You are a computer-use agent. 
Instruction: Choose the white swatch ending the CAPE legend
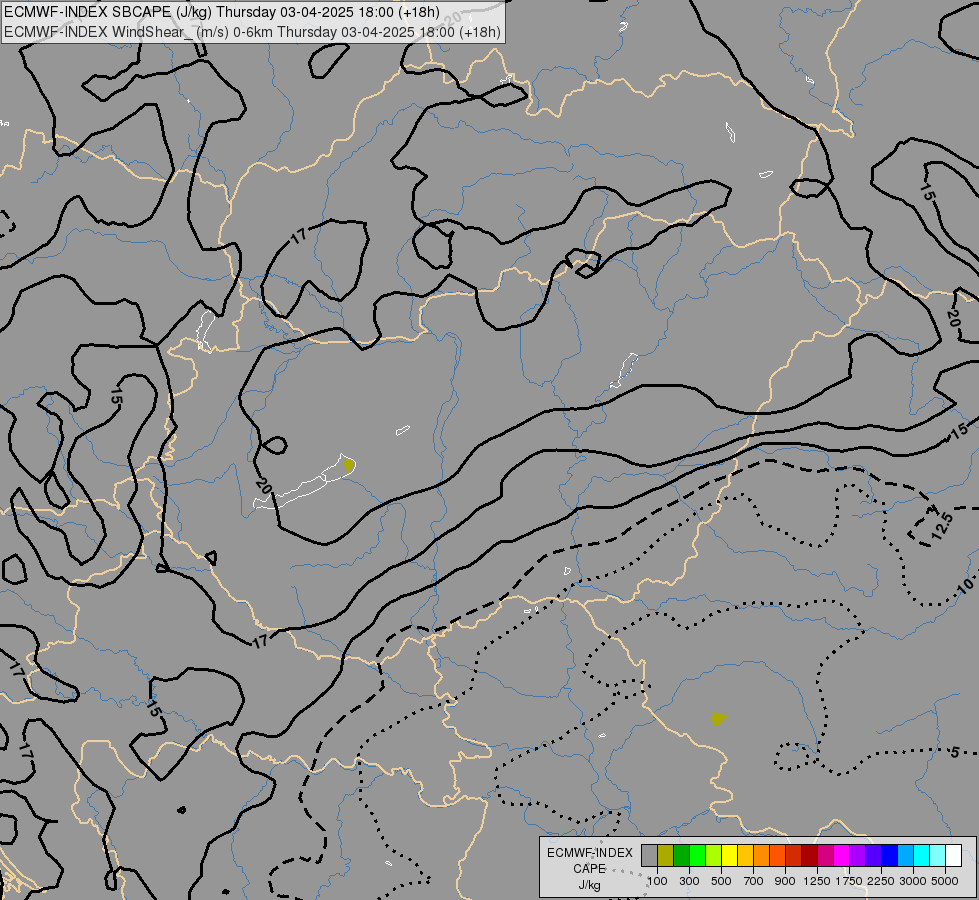pos(954,856)
